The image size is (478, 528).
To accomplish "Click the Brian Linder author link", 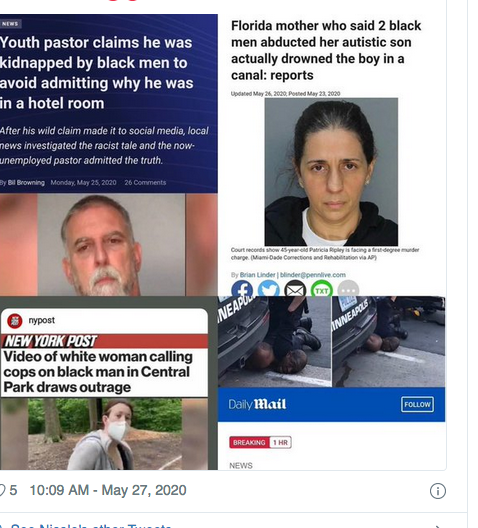I will [x=258, y=275].
